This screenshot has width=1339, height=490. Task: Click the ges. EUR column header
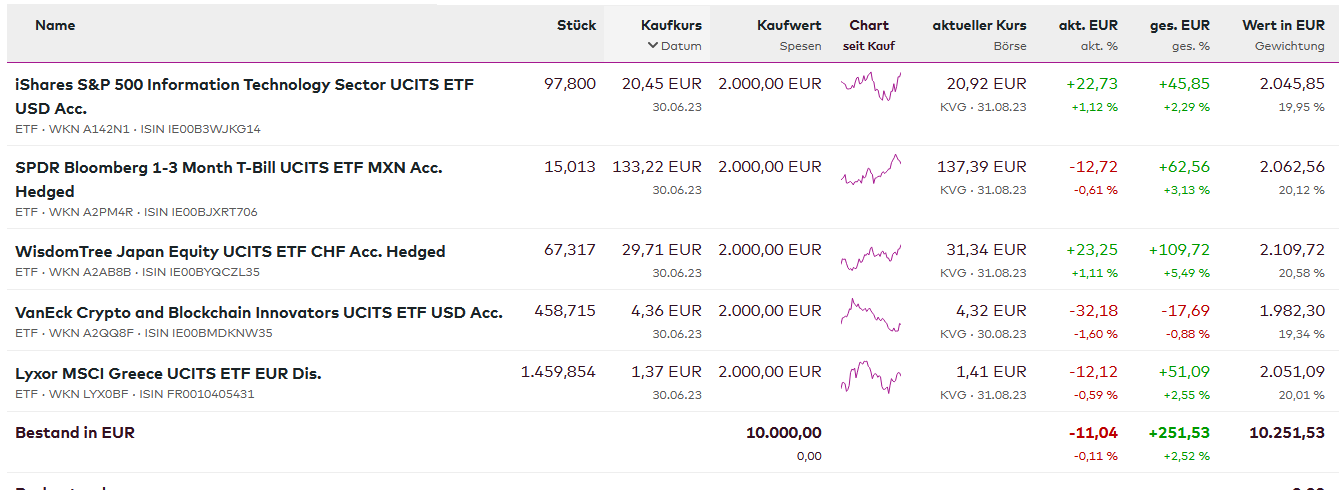coord(1180,25)
